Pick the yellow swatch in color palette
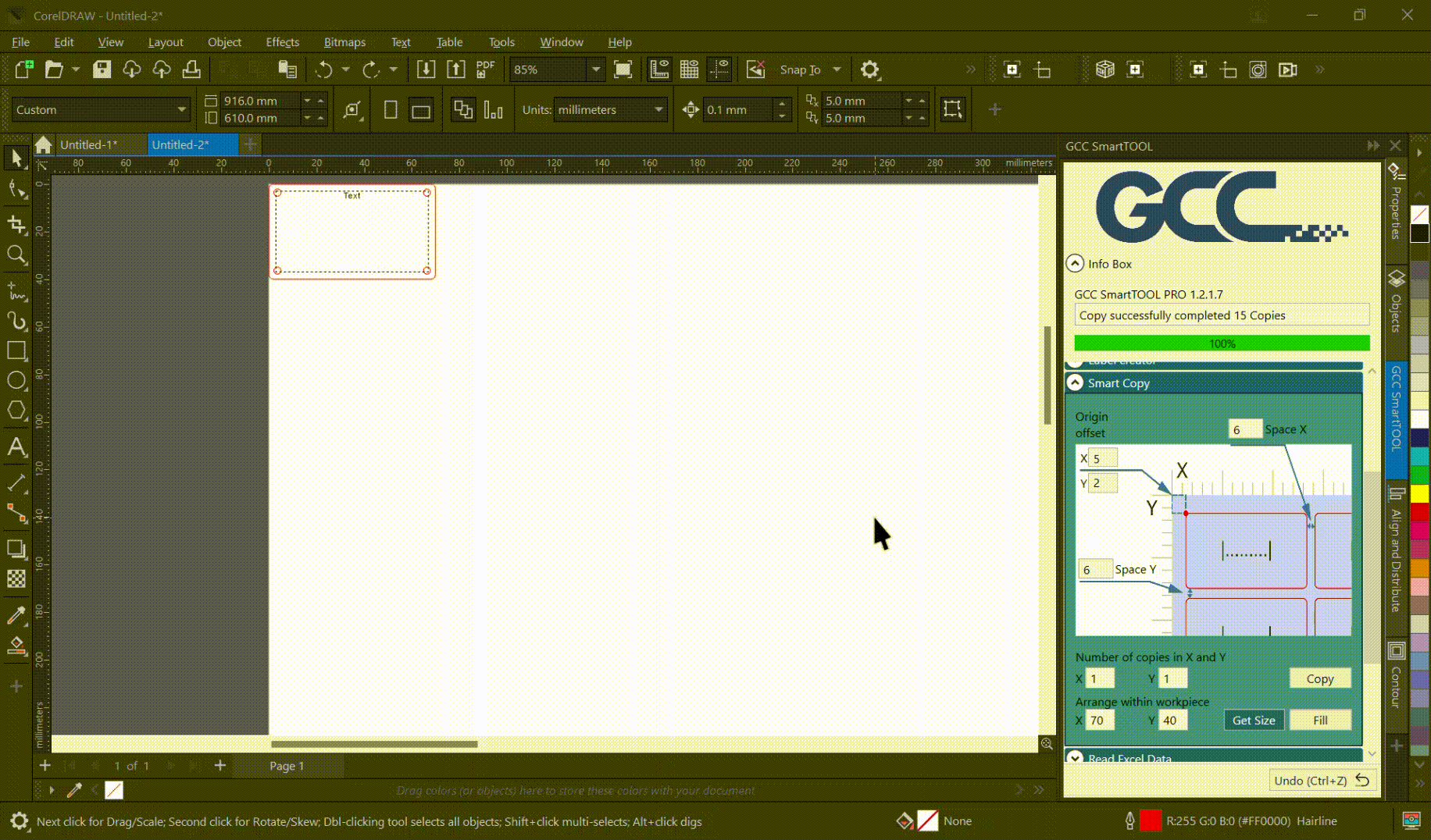Image resolution: width=1431 pixels, height=840 pixels. (x=1419, y=493)
